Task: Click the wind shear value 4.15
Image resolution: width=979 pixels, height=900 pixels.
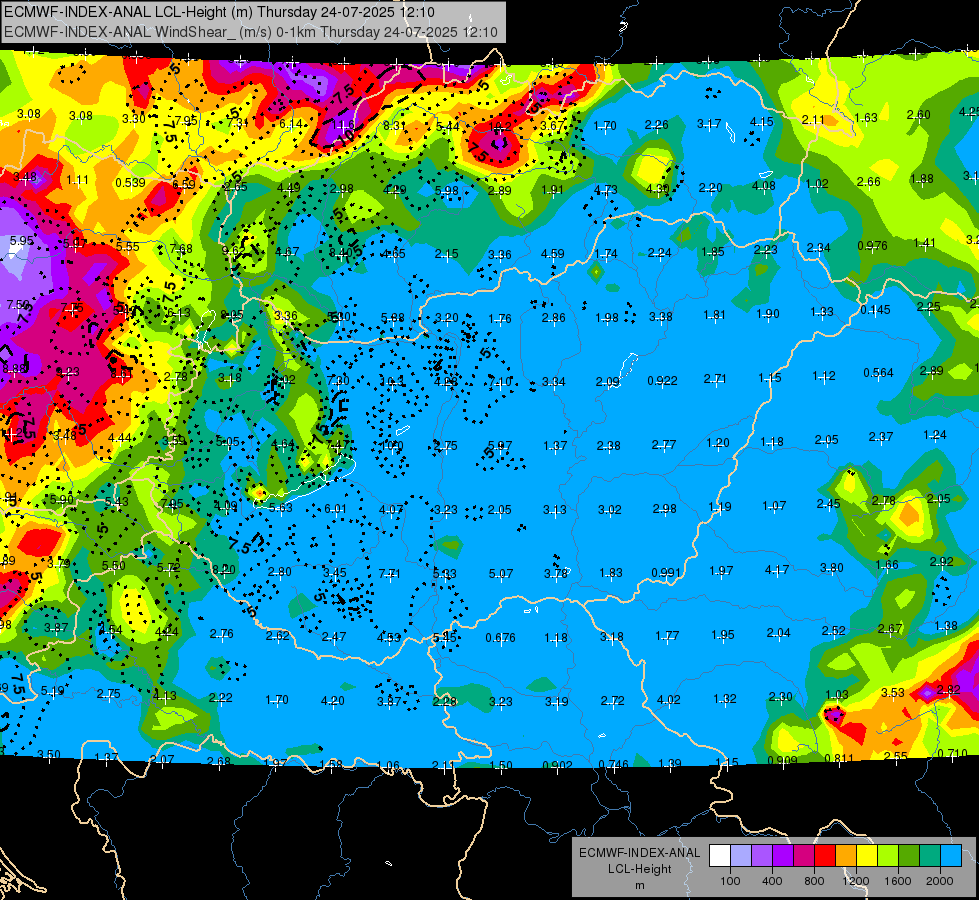Action: tap(762, 122)
